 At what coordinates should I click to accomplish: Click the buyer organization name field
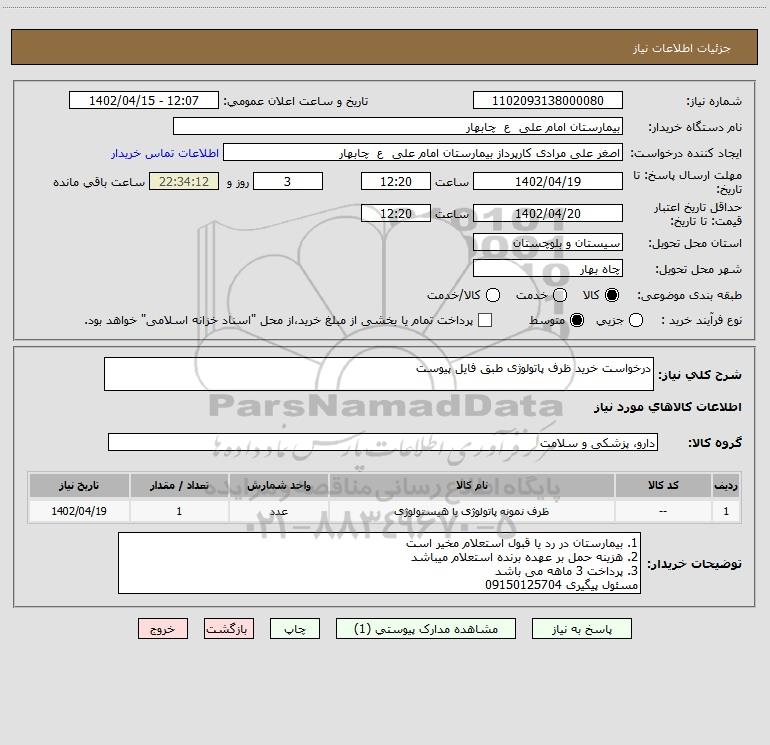point(398,126)
